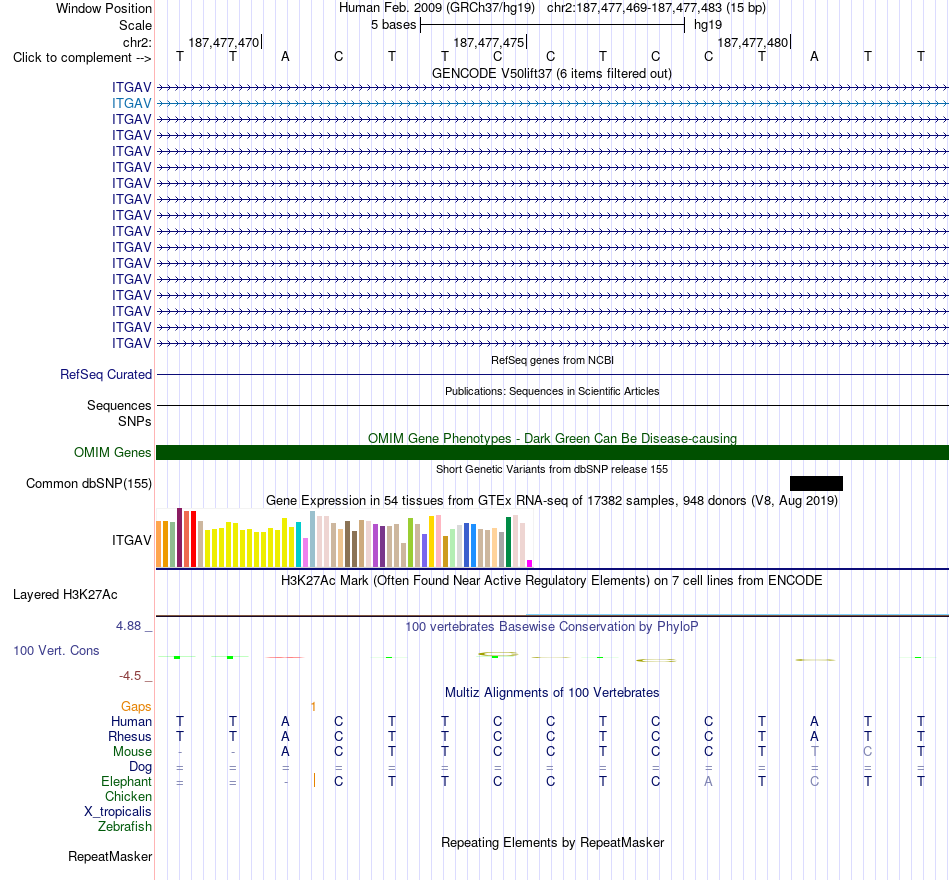The height and width of the screenshot is (880, 950).
Task: Click the 5 bases scale text
Action: click(393, 25)
